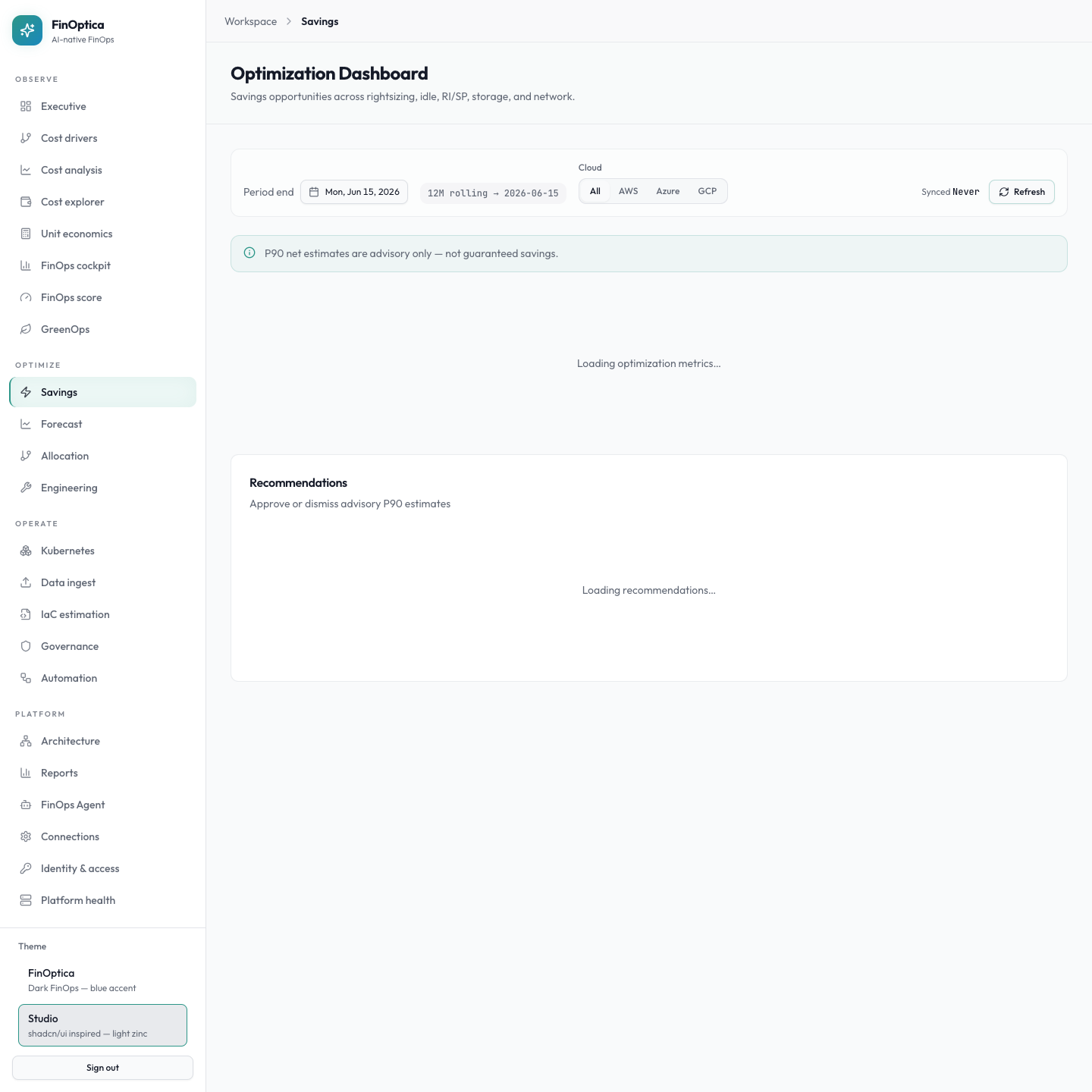The height and width of the screenshot is (1092, 1092).
Task: Choose the FinOptica dark theme option
Action: 102,980
